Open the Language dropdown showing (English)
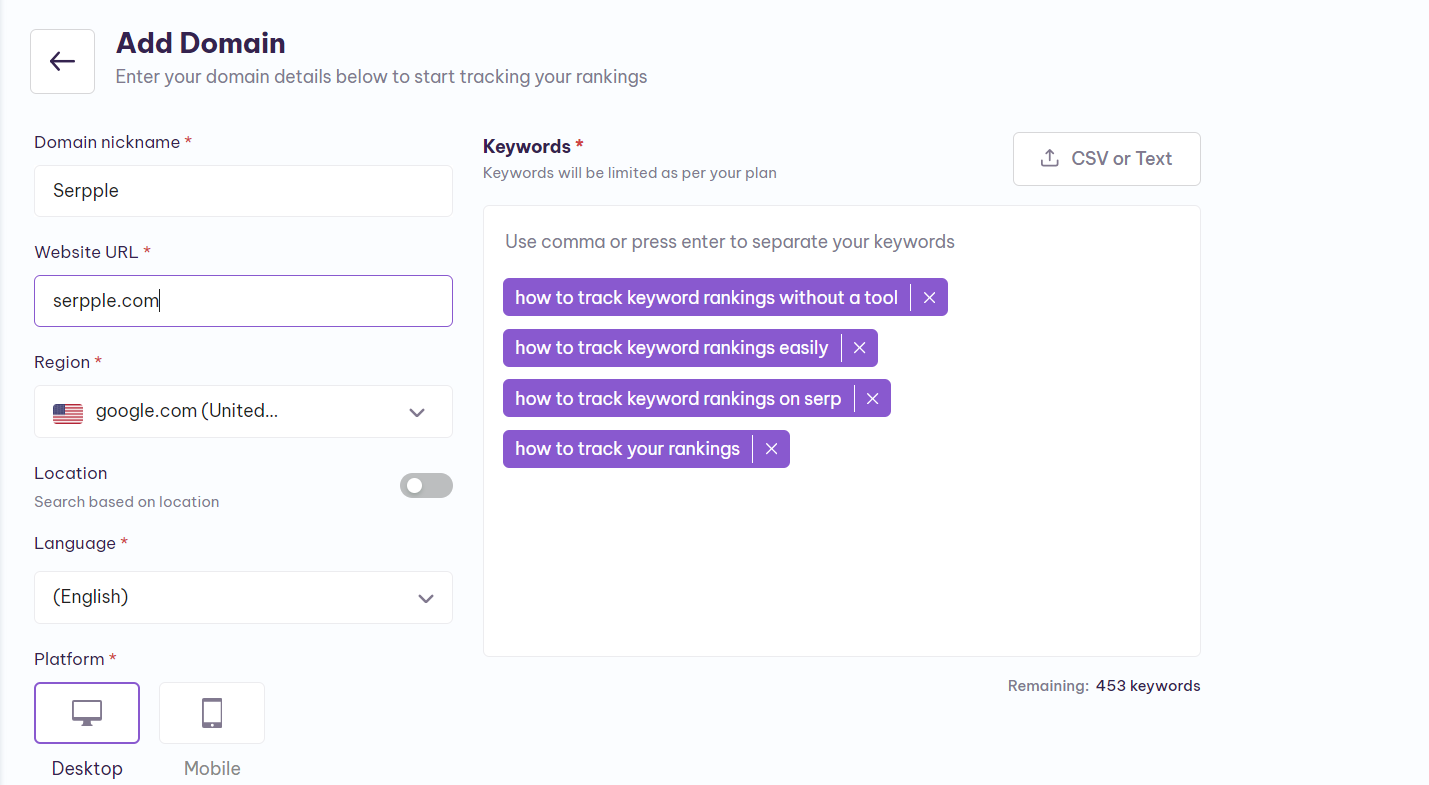This screenshot has width=1429, height=785. pyautogui.click(x=243, y=597)
